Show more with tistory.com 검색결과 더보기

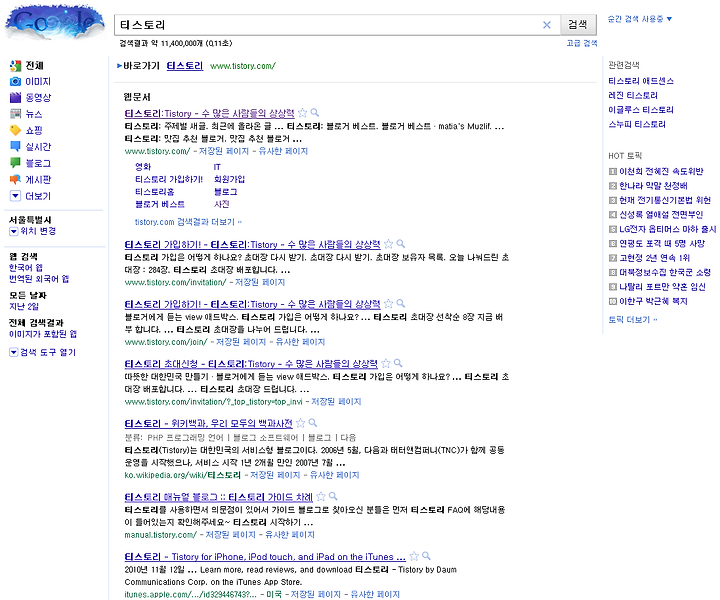click(188, 222)
